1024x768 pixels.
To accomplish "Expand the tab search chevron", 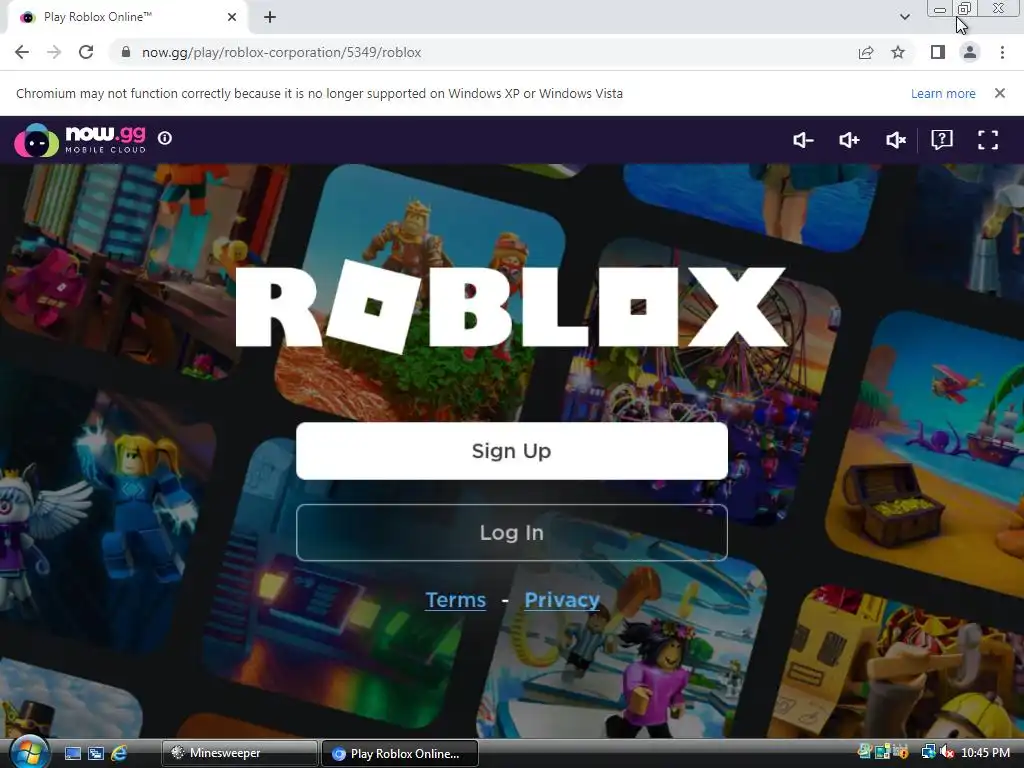I will (x=904, y=17).
